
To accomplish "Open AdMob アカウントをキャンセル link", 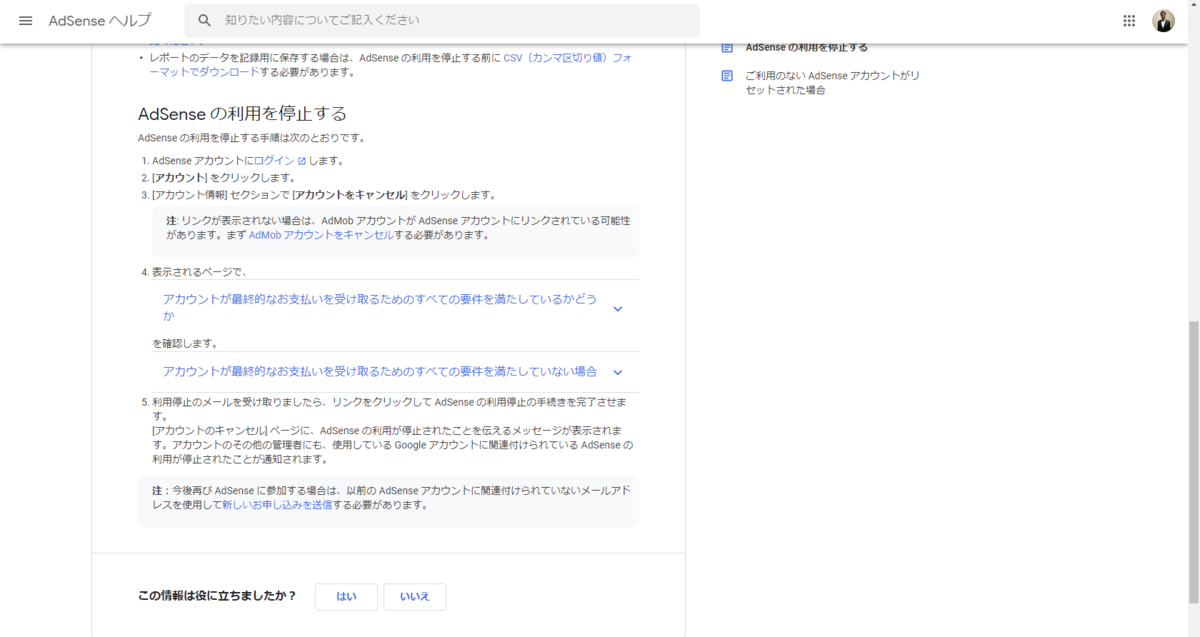I will pos(320,235).
